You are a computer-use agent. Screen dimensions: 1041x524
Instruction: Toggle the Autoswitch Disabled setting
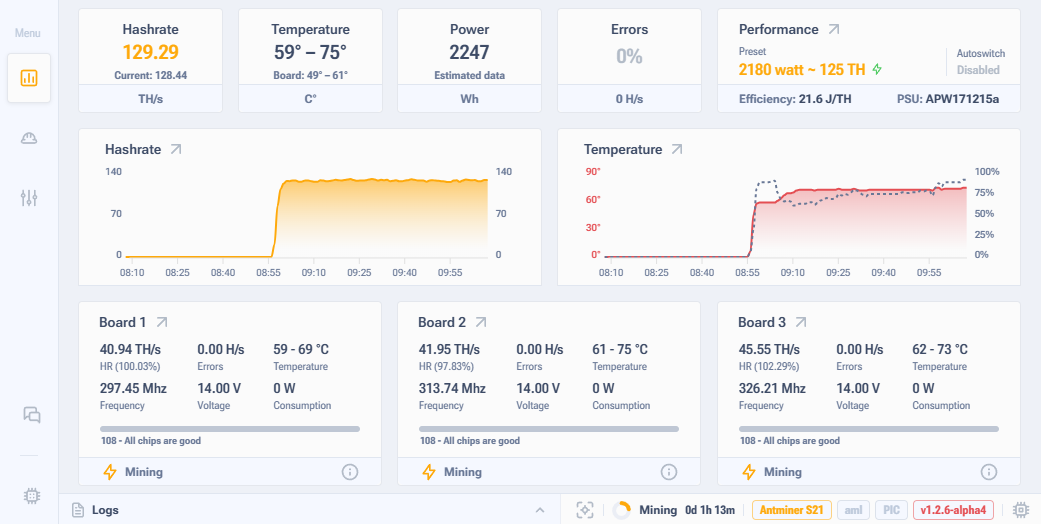976,70
